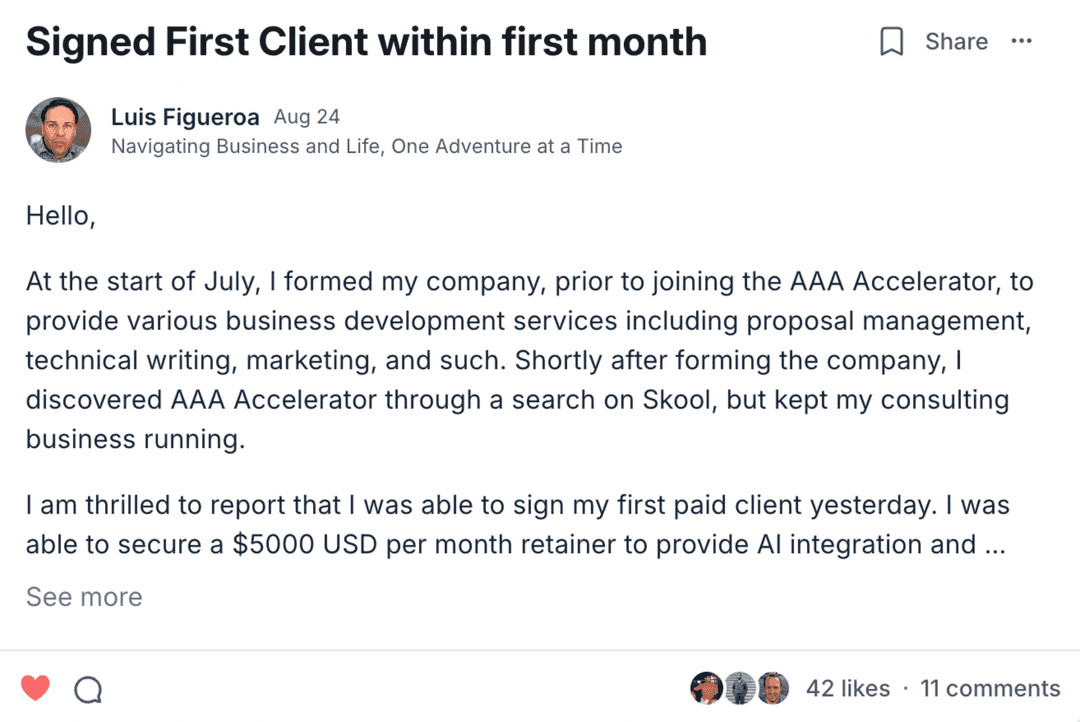The height and width of the screenshot is (722, 1080).
Task: Bookmark this post with the bookmark icon
Action: [891, 42]
